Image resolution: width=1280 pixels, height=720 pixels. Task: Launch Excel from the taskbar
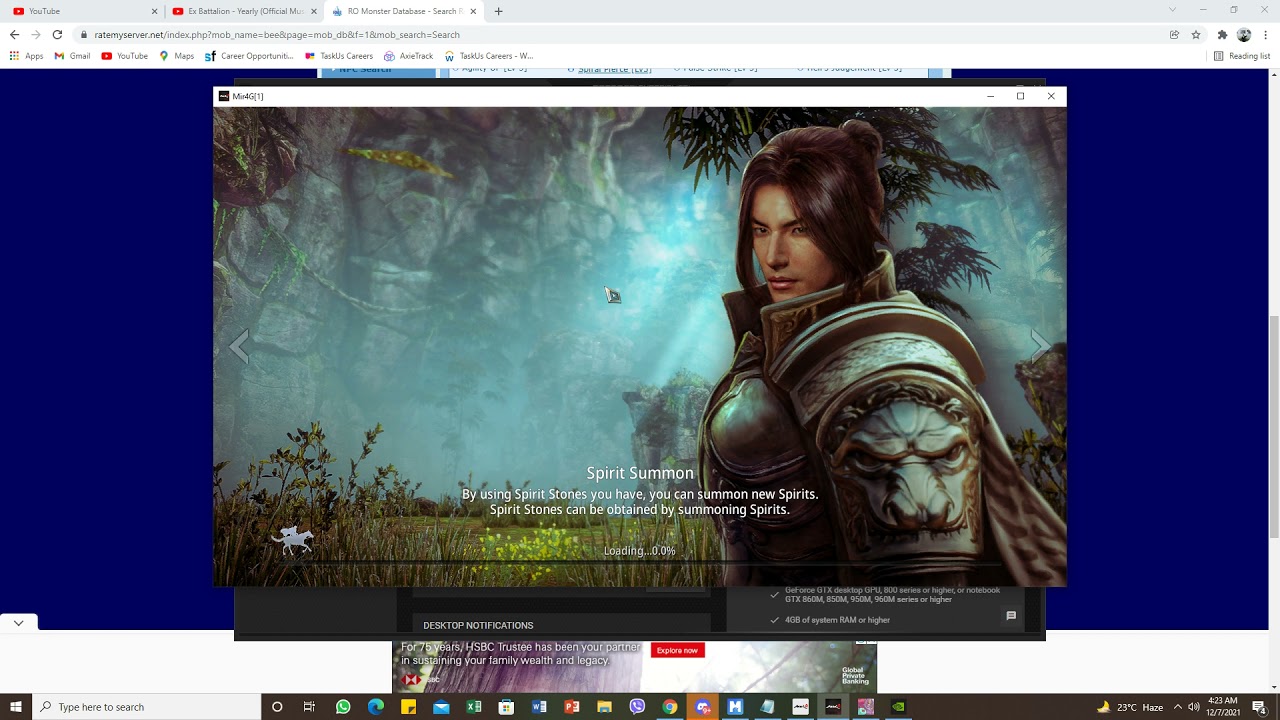[x=474, y=707]
